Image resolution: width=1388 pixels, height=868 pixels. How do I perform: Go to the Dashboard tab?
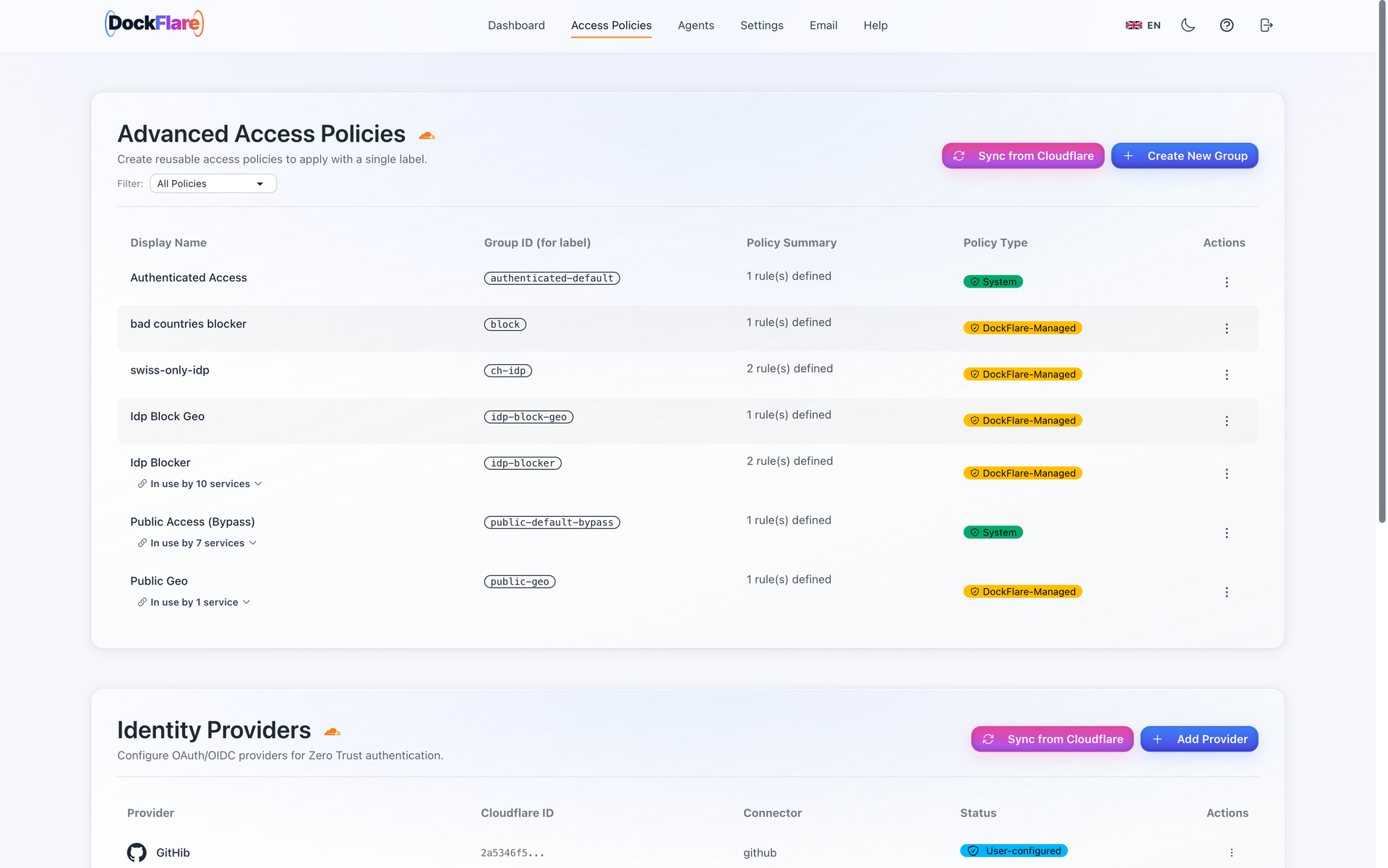click(x=516, y=25)
